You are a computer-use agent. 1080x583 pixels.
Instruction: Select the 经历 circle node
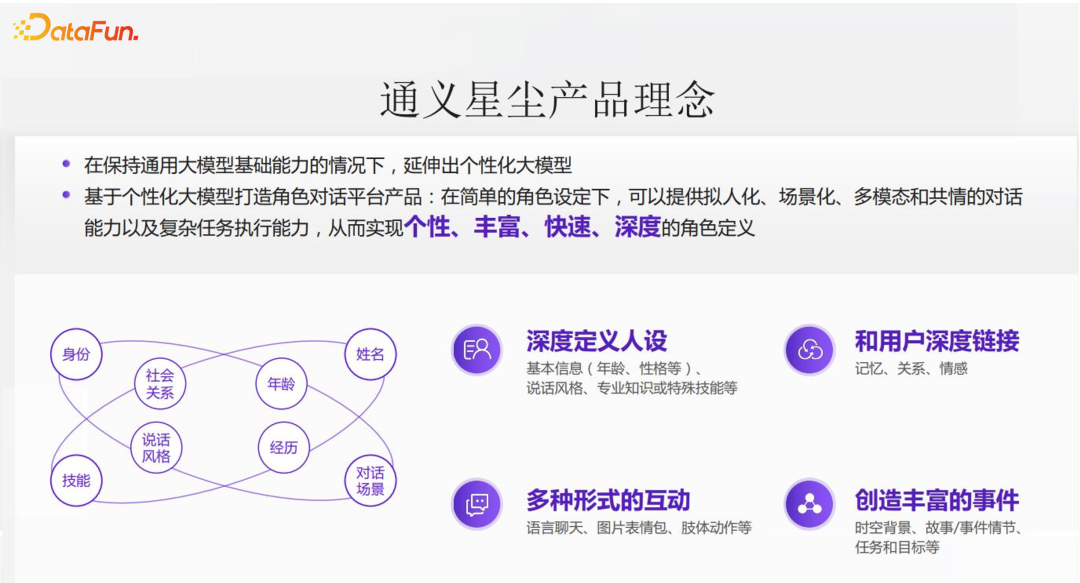pos(284,448)
